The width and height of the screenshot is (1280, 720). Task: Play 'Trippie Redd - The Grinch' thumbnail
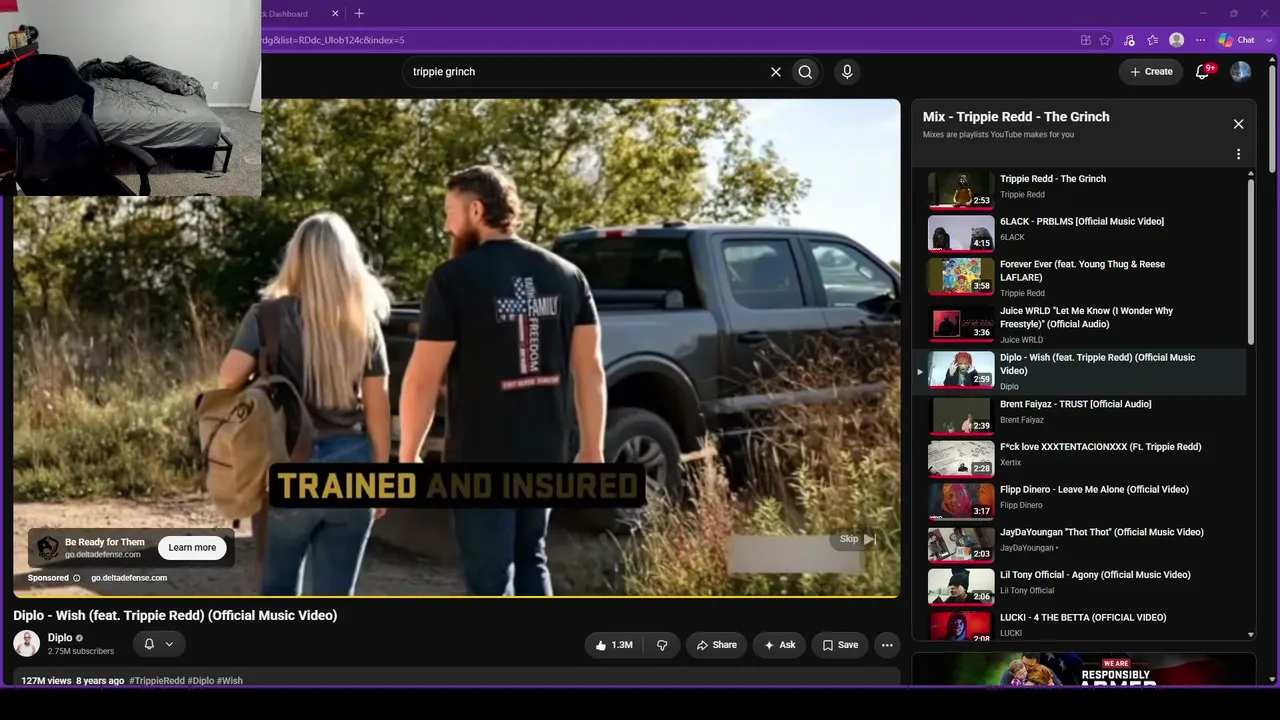tap(961, 190)
